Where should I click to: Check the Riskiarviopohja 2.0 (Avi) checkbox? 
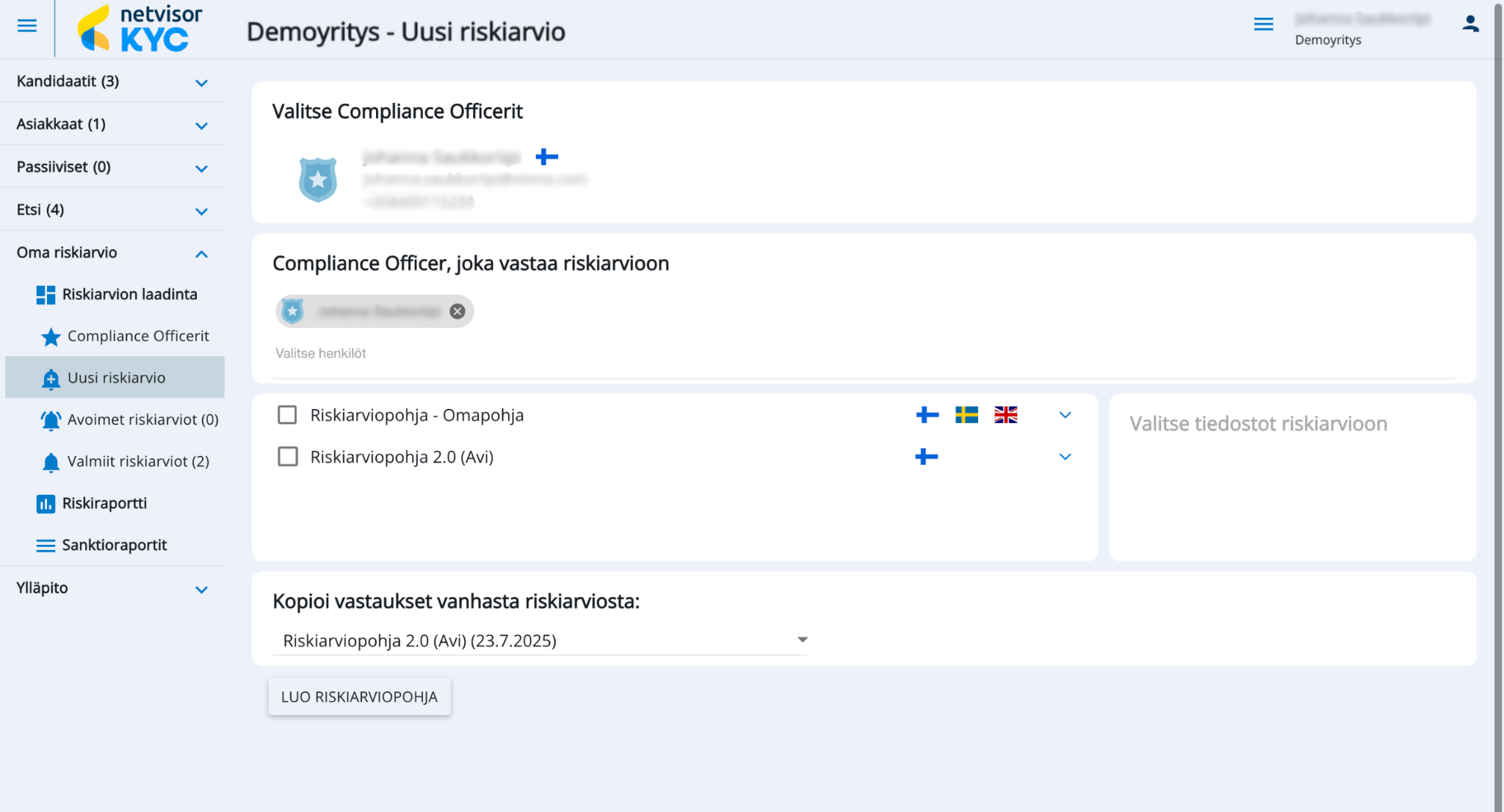287,457
